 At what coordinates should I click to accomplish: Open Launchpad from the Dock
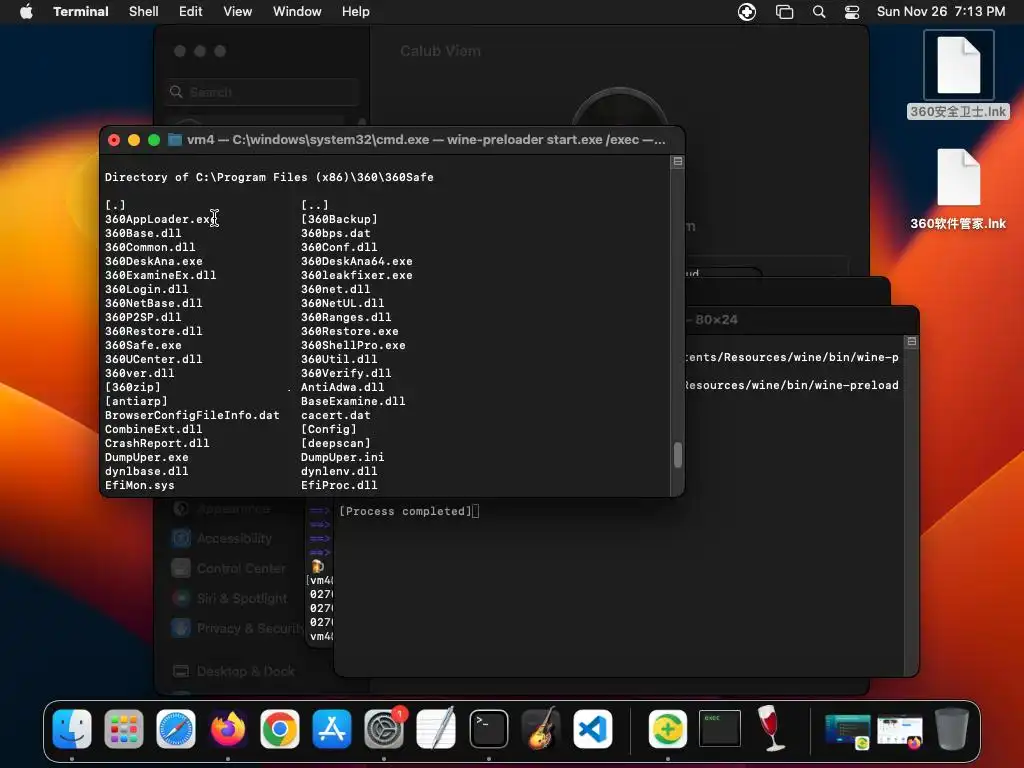tap(123, 729)
